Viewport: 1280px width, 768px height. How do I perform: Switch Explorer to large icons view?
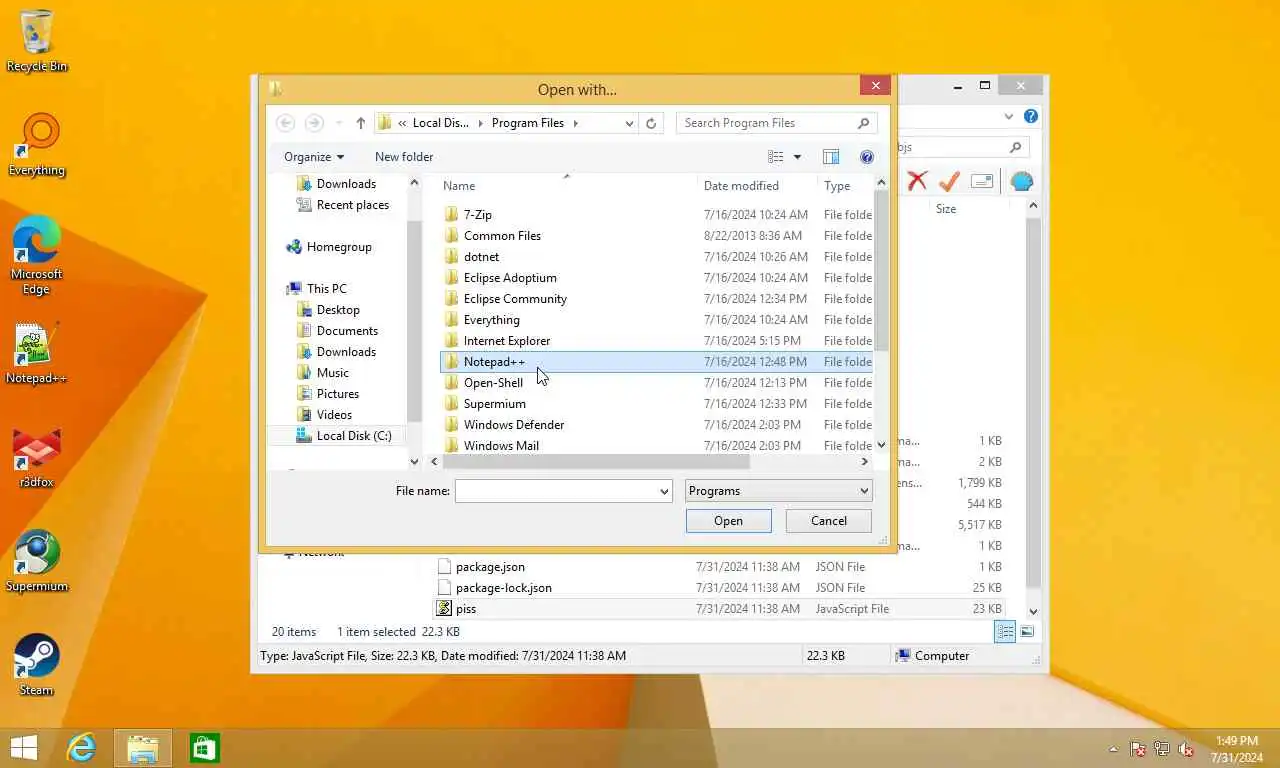1027,631
